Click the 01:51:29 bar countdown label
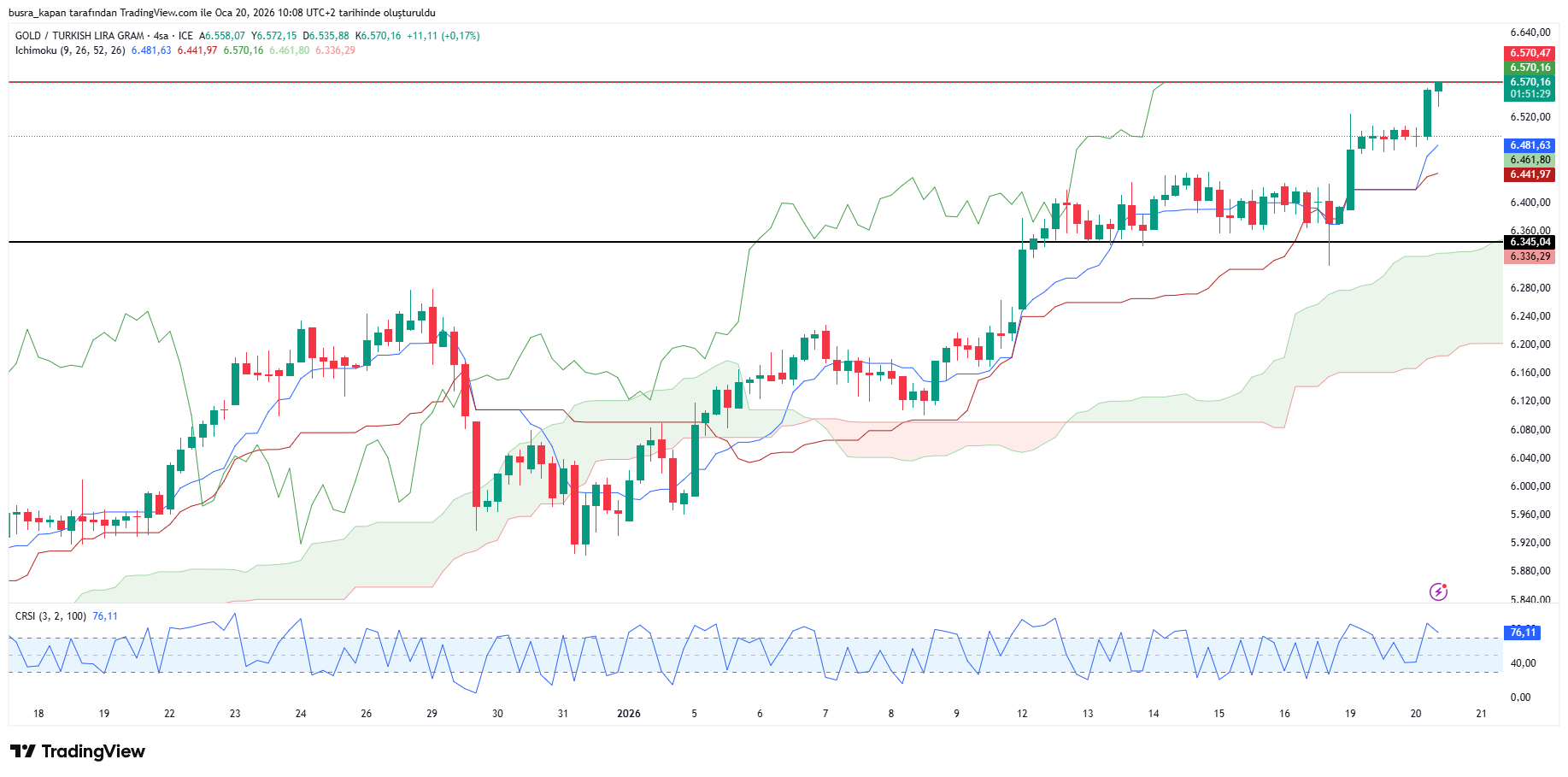The image size is (1568, 777). point(1529,94)
